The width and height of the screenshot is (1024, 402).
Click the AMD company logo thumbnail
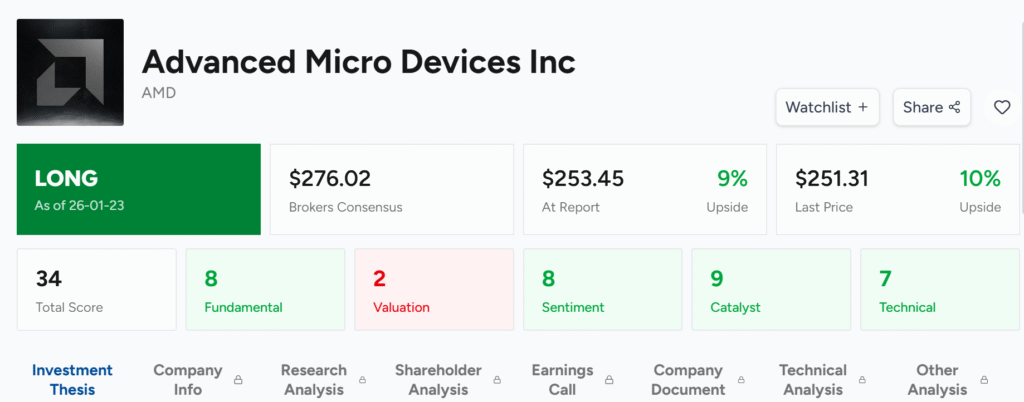pos(70,72)
